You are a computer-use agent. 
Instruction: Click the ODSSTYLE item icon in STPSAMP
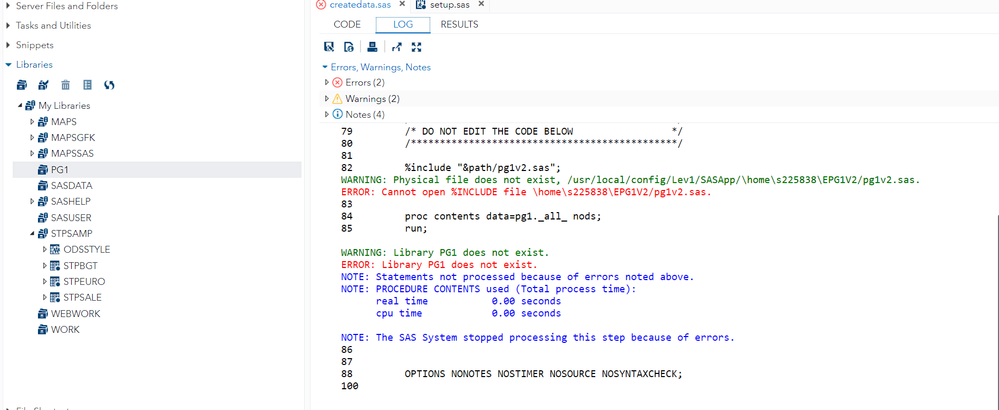coord(56,250)
